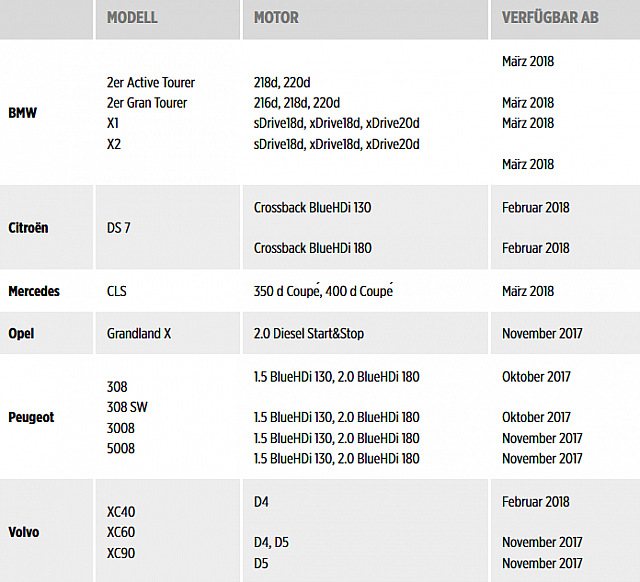Select the 308 SW model text

pyautogui.click(x=128, y=407)
